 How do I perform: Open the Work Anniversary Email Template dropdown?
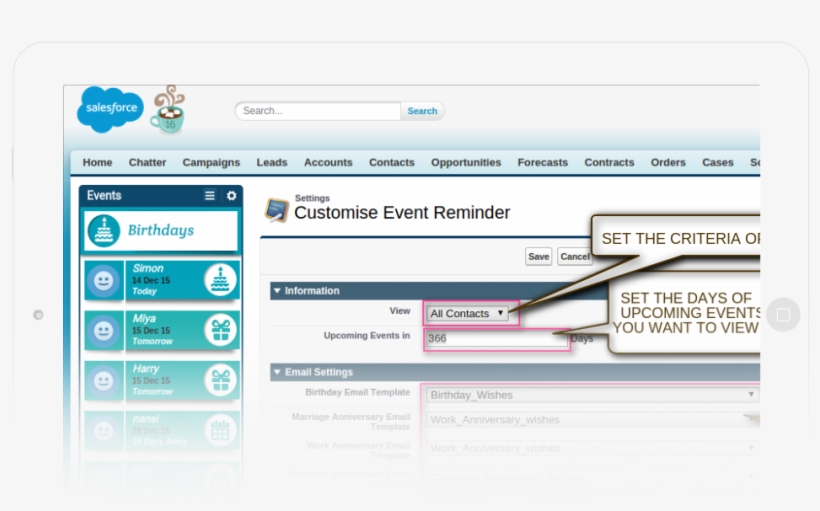[593, 448]
